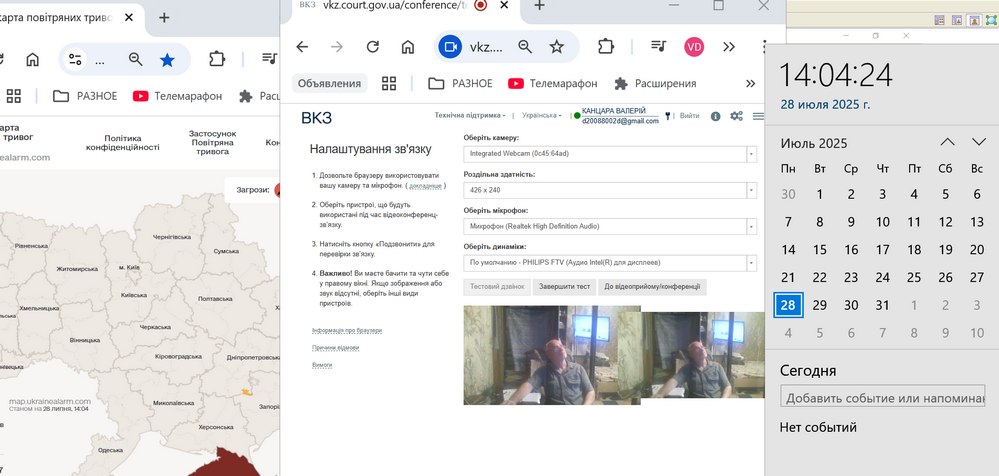The image size is (999, 476).
Task: Open resolution dropdown showing 426 x 240
Action: point(610,190)
